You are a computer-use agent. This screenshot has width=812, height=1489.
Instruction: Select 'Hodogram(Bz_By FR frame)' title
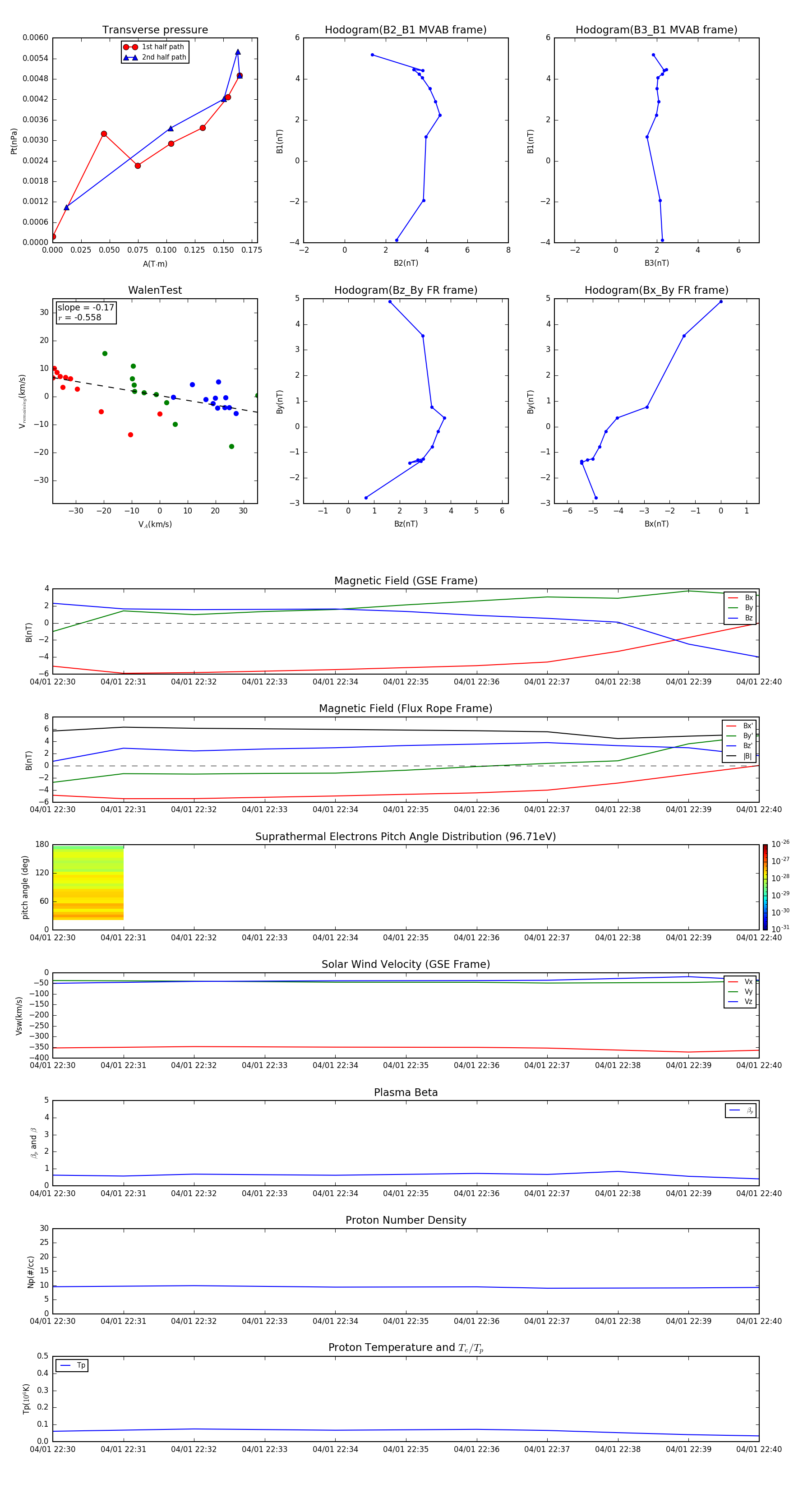click(406, 290)
